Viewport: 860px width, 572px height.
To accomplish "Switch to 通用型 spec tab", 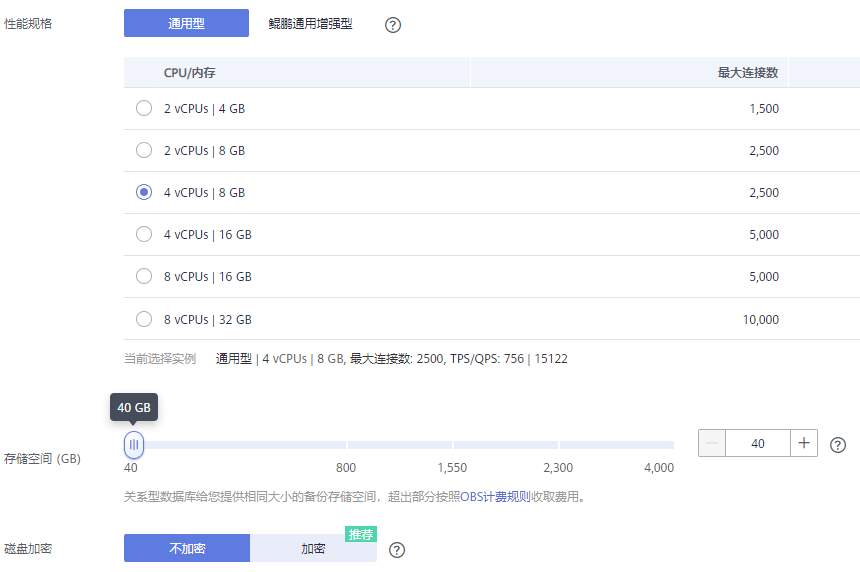I will (x=186, y=23).
